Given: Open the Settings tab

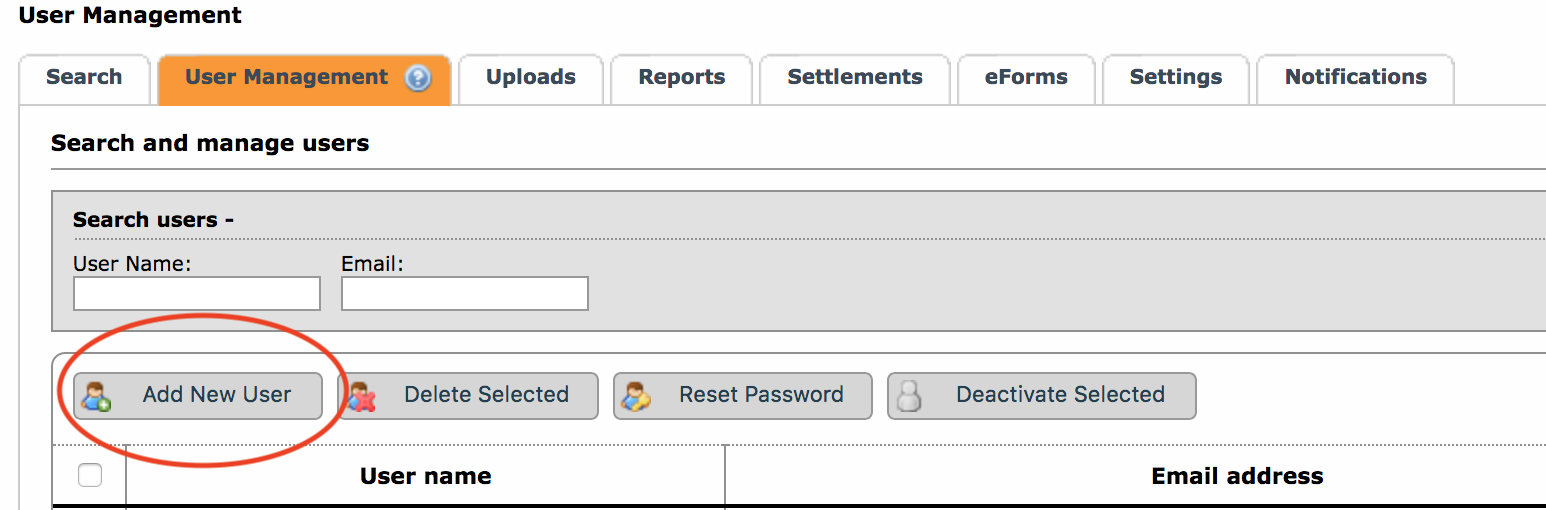Looking at the screenshot, I should [x=1176, y=78].
